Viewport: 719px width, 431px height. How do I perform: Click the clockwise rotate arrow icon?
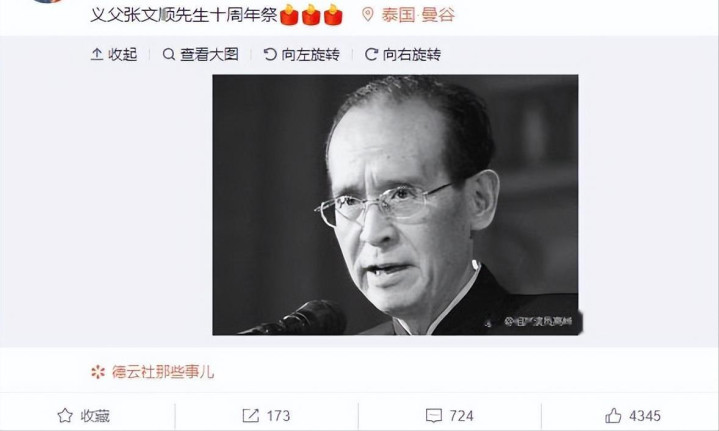coord(371,55)
